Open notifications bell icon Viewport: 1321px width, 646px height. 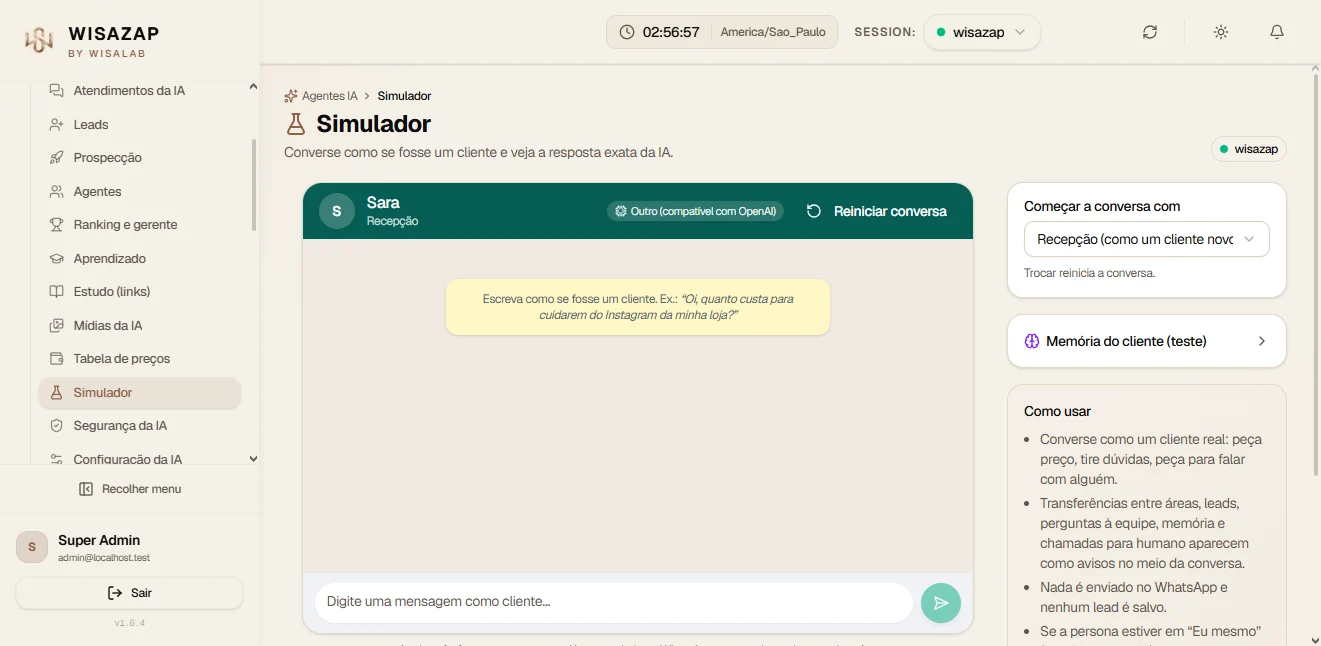pos(1277,32)
